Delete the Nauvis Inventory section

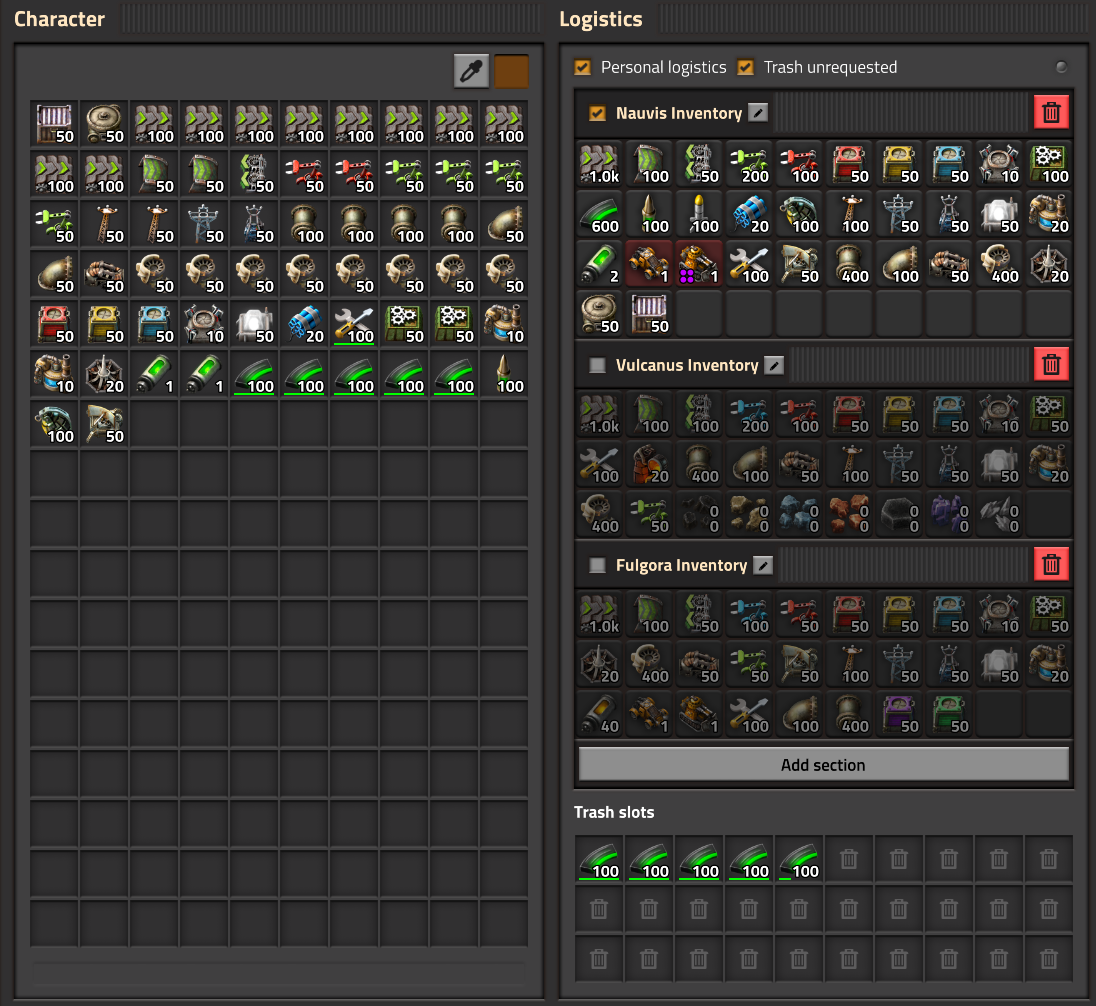tap(1051, 113)
